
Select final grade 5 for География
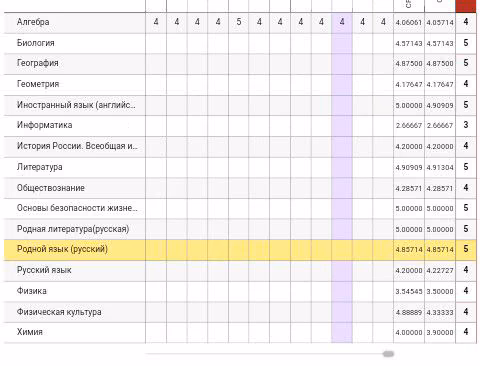[x=466, y=63]
